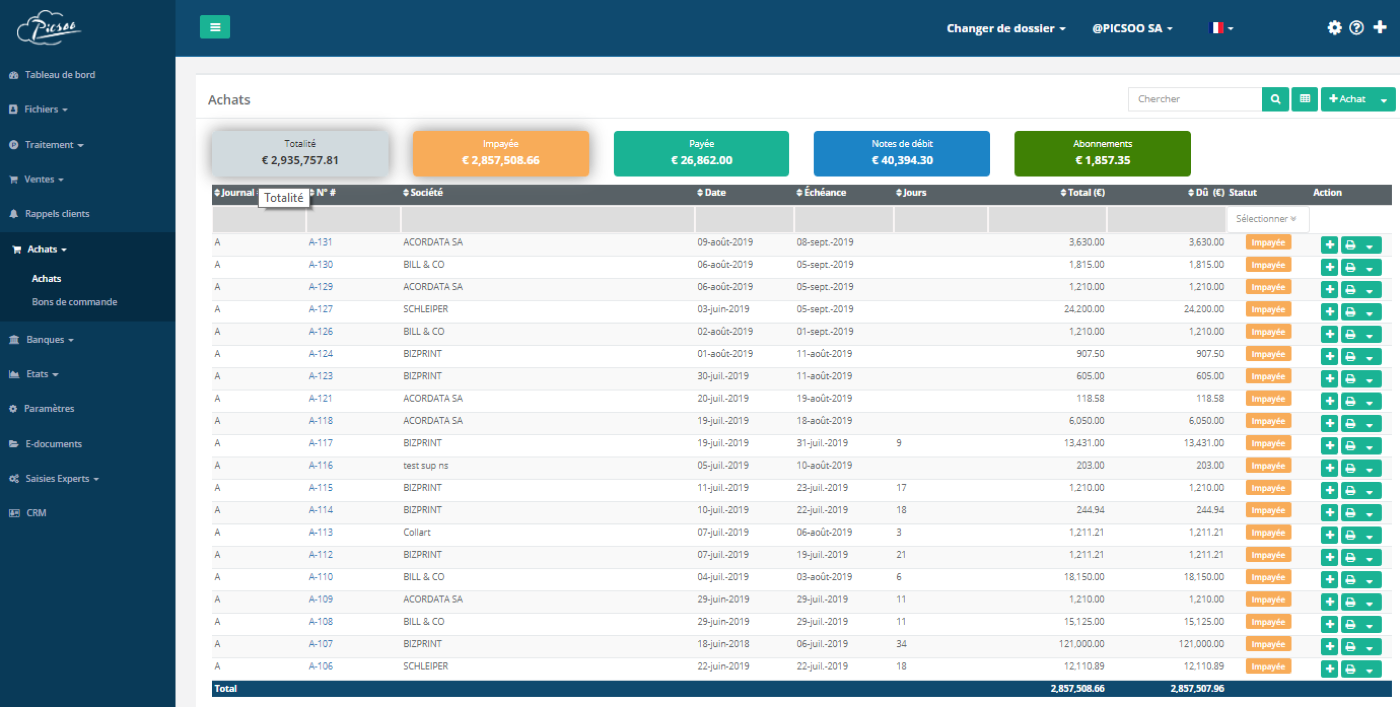Click the + Achat button
This screenshot has height=707, width=1400.
[x=1347, y=99]
